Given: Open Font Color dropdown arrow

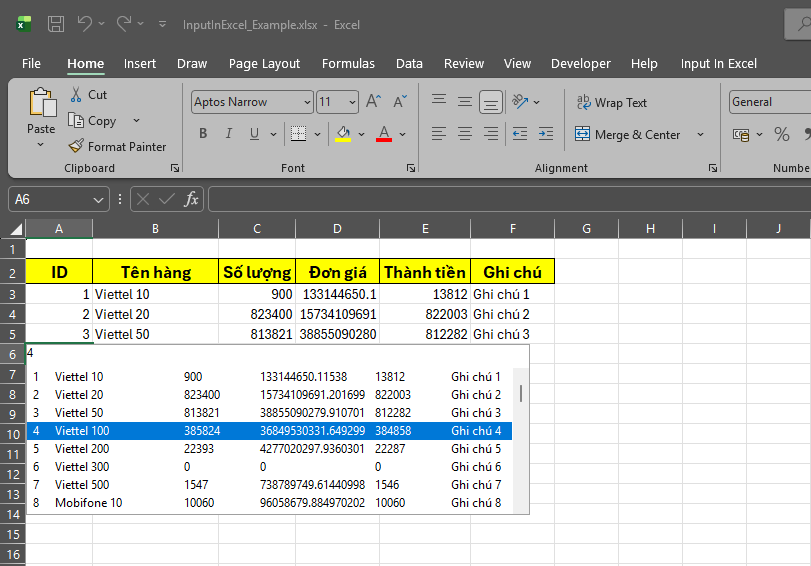Looking at the screenshot, I should [402, 135].
